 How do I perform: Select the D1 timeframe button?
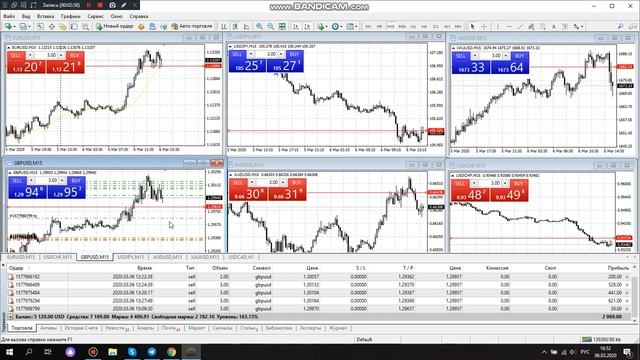pos(436,27)
